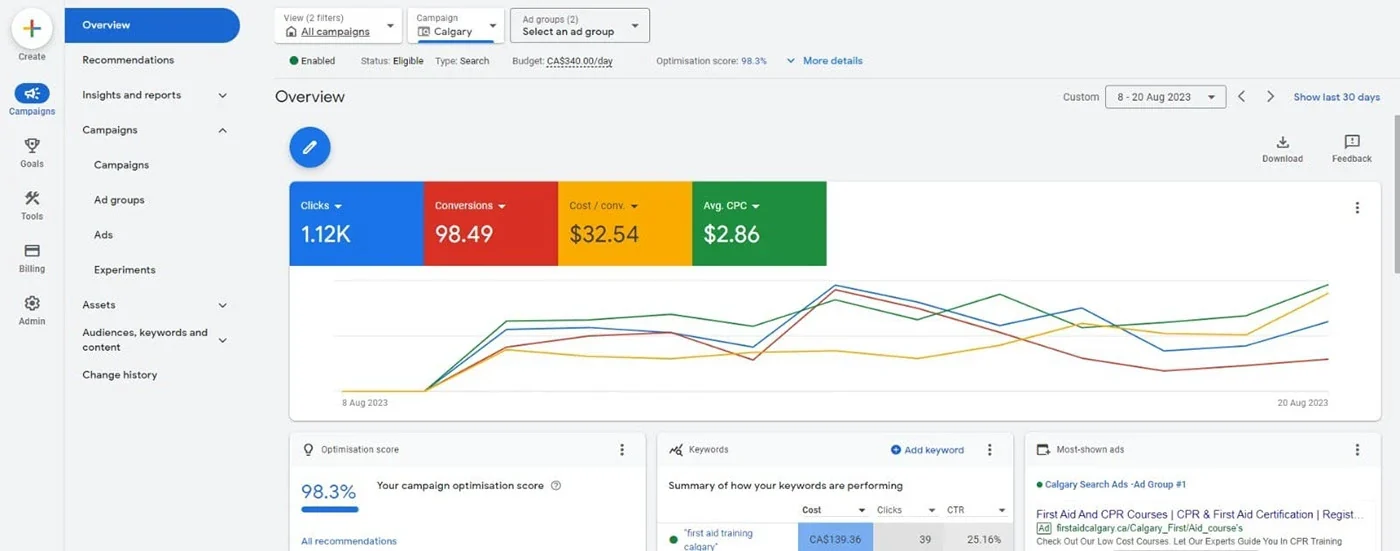Open Recommendations in the sidebar
The height and width of the screenshot is (551, 1400).
coord(128,60)
